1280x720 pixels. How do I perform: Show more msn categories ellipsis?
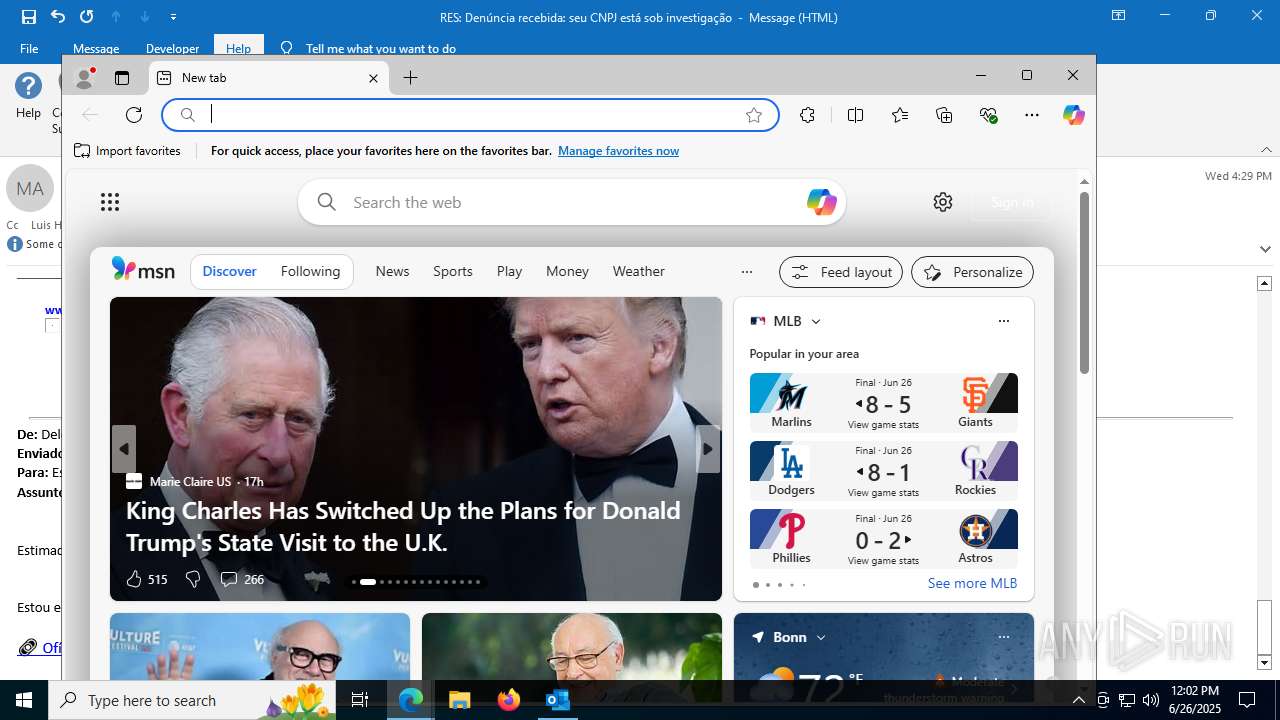[746, 271]
